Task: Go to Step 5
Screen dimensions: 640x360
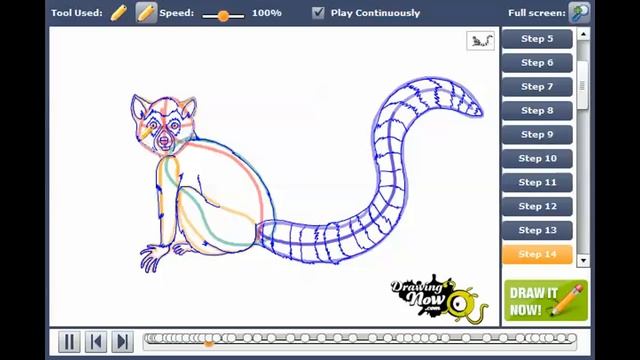Action: click(537, 39)
